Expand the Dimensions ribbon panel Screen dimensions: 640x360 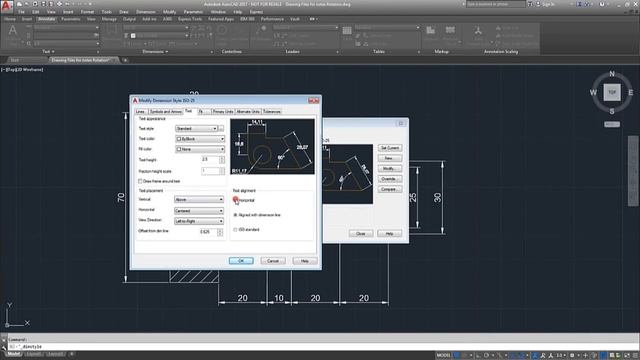pyautogui.click(x=155, y=52)
